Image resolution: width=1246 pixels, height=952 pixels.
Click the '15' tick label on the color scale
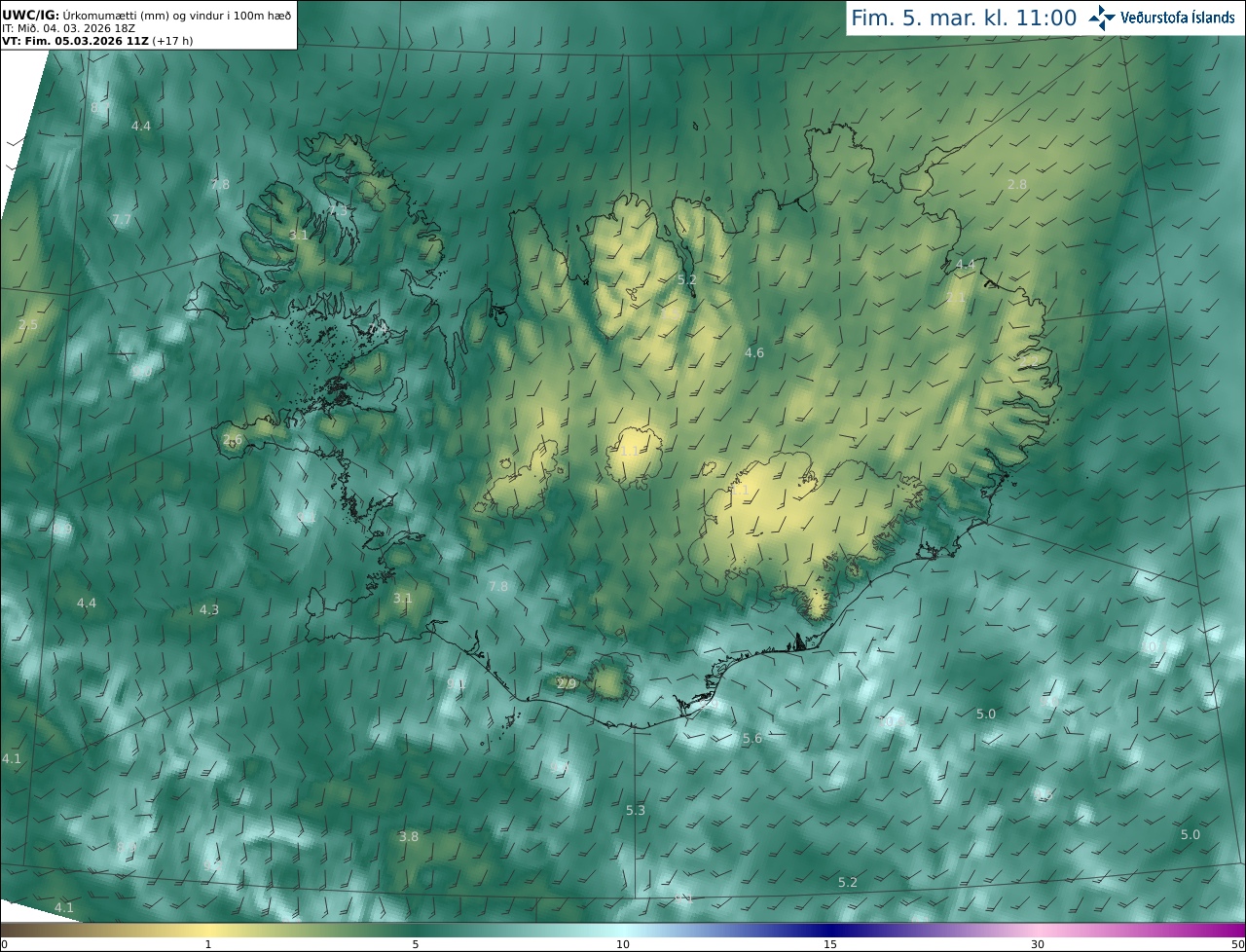tap(830, 945)
